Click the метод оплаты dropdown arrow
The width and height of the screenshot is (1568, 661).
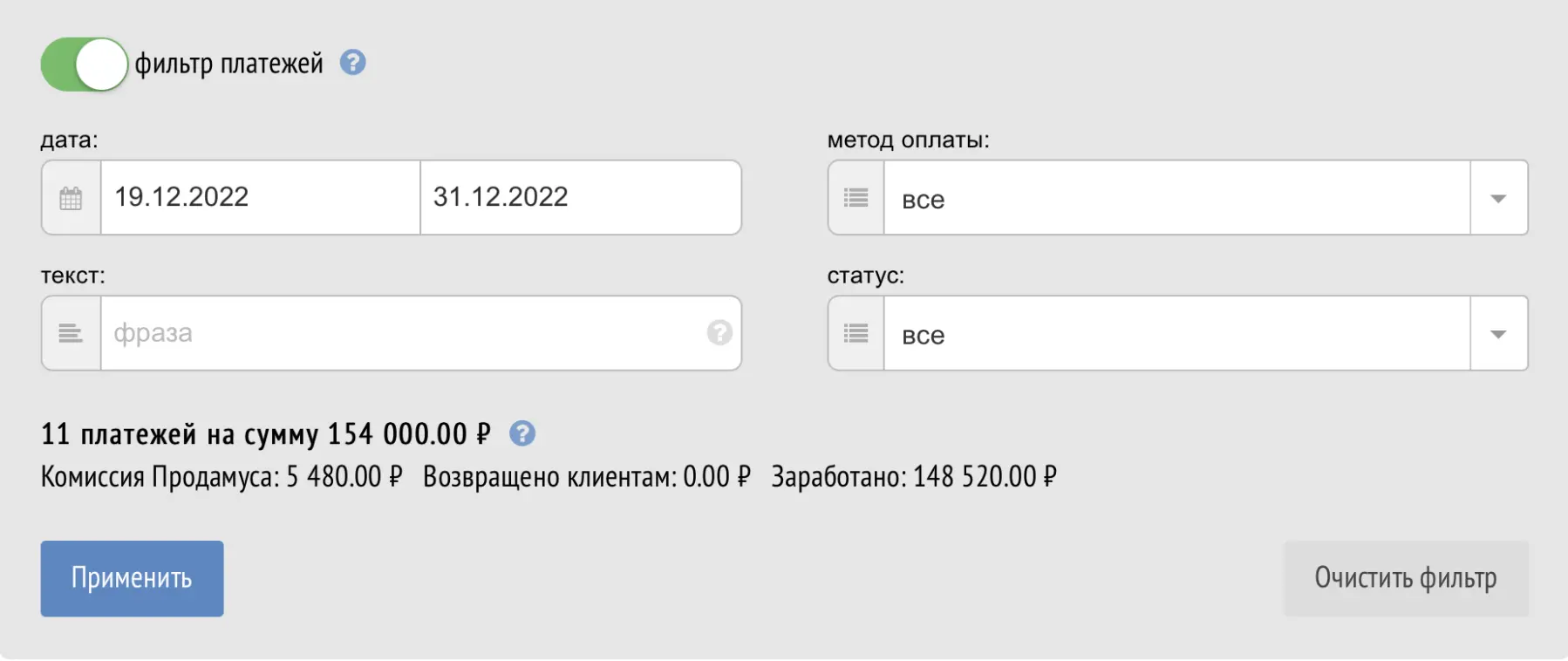(x=1498, y=199)
